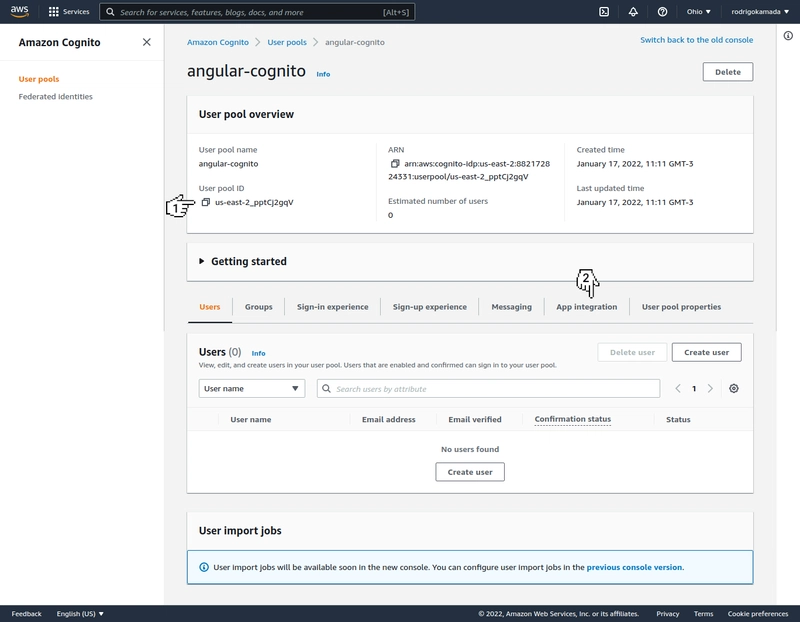The image size is (800, 622).
Task: Go to next page of users
Action: (x=710, y=389)
